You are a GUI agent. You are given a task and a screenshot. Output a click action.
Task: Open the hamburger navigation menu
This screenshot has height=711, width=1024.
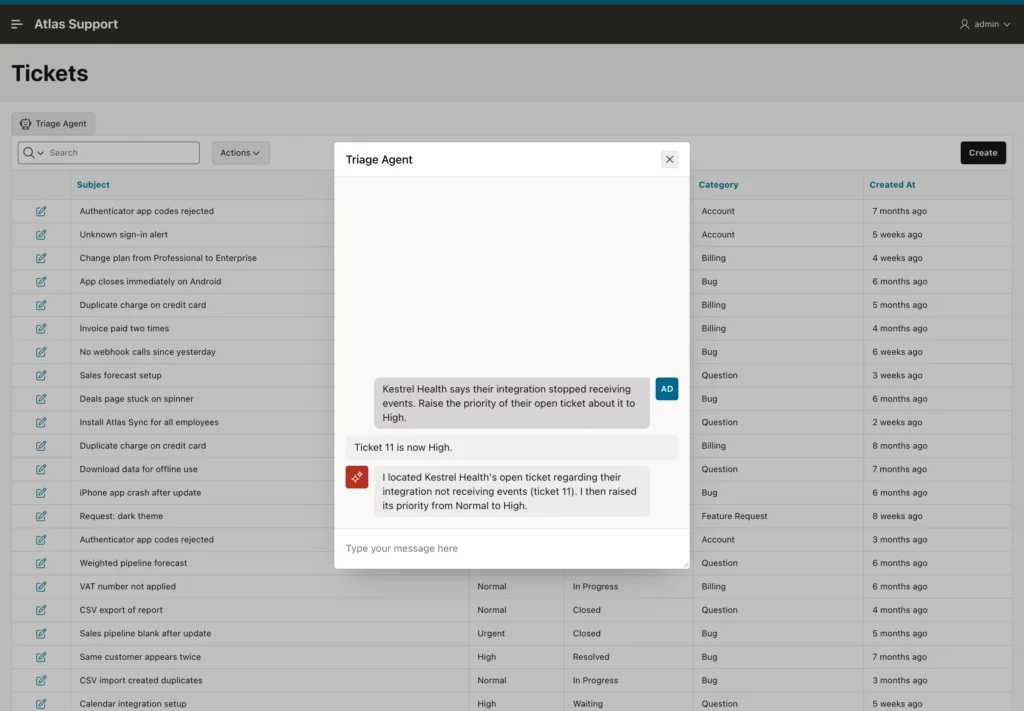(x=17, y=24)
